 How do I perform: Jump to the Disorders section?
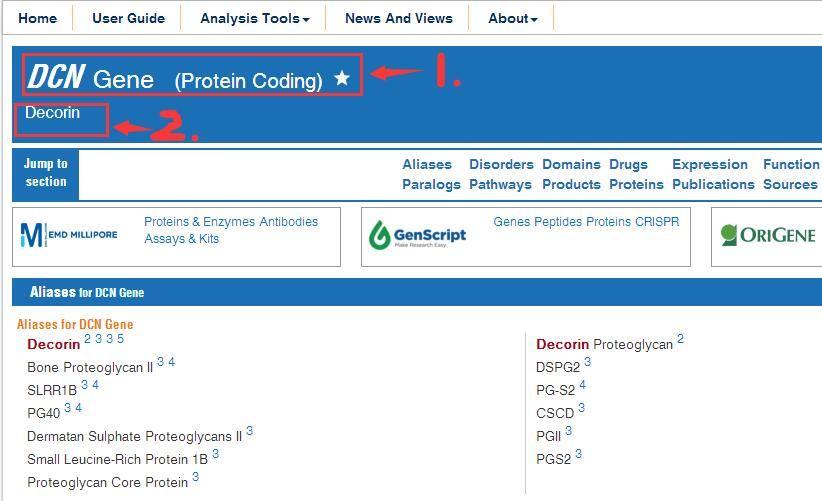point(501,164)
